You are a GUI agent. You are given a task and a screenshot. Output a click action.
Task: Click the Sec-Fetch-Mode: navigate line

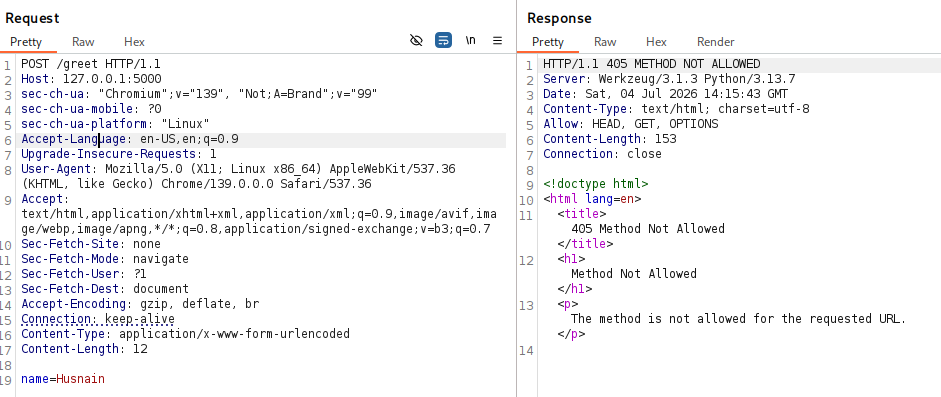pyautogui.click(x=104, y=259)
